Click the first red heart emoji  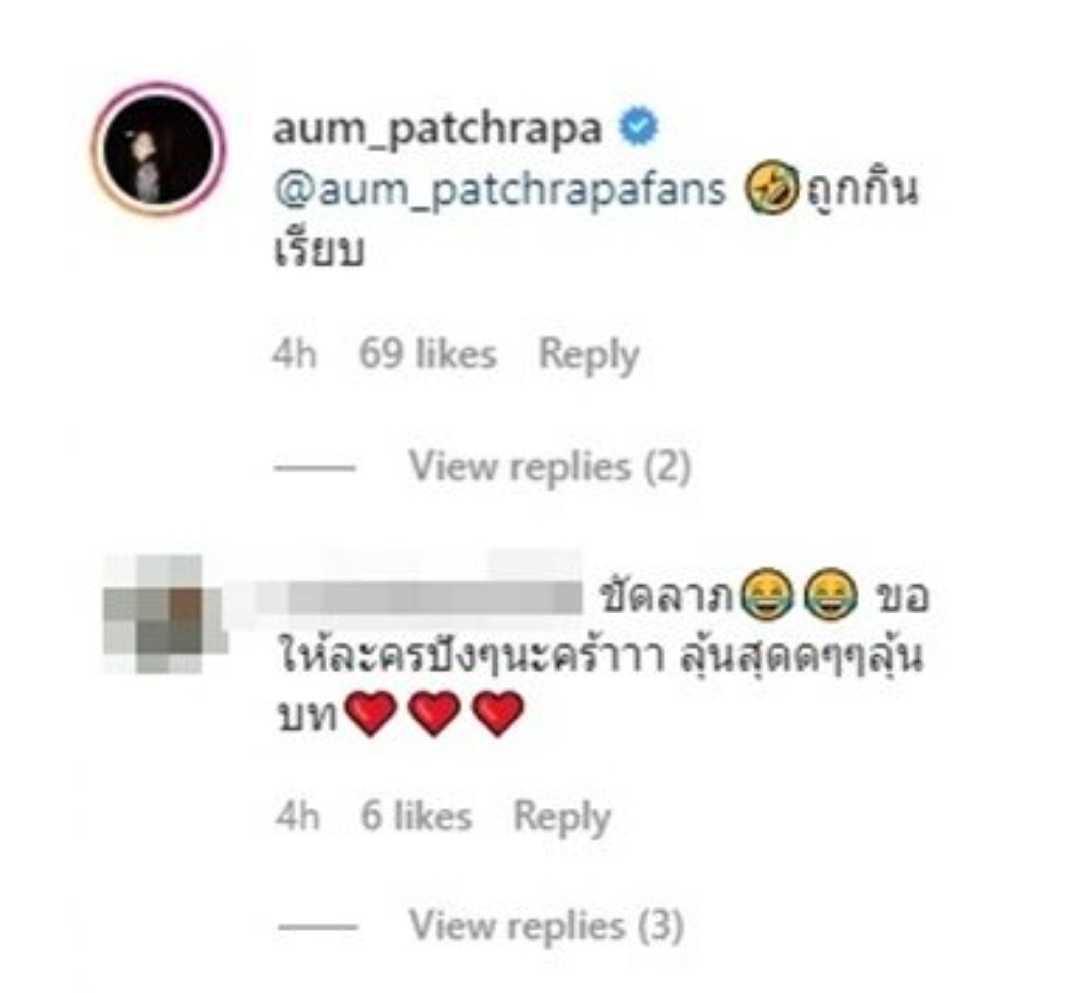(x=371, y=713)
